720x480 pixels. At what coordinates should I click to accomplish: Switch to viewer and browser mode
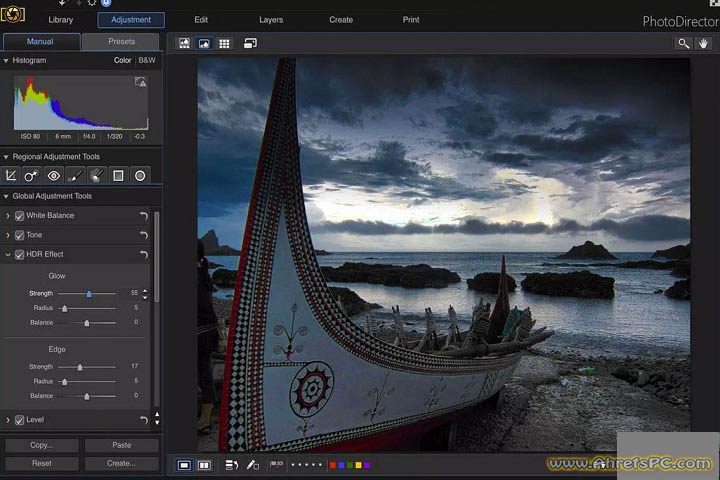tap(184, 43)
